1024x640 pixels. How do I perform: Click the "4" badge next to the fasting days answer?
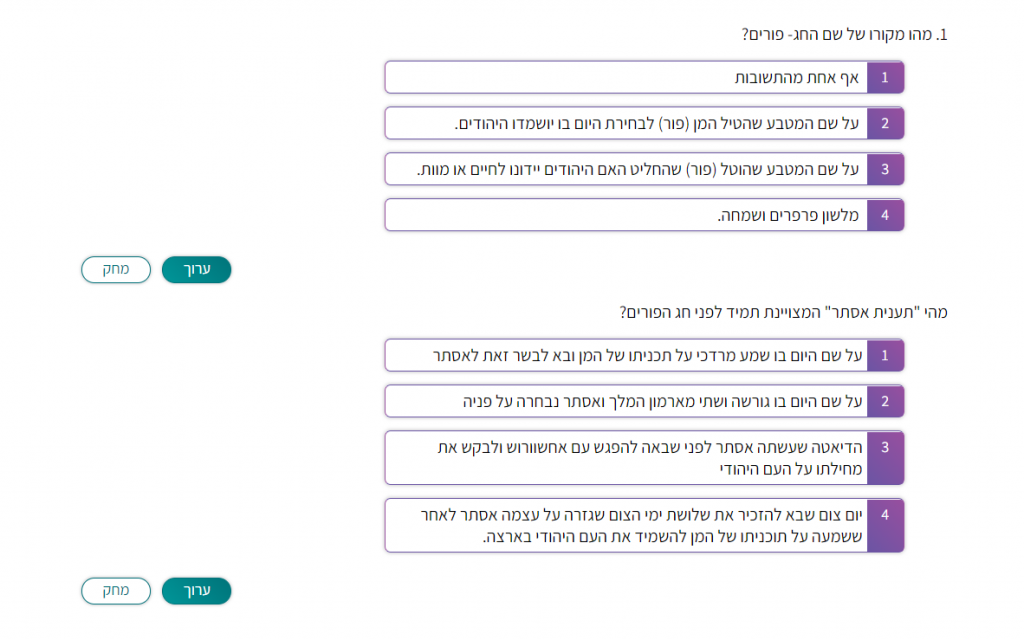coord(885,525)
